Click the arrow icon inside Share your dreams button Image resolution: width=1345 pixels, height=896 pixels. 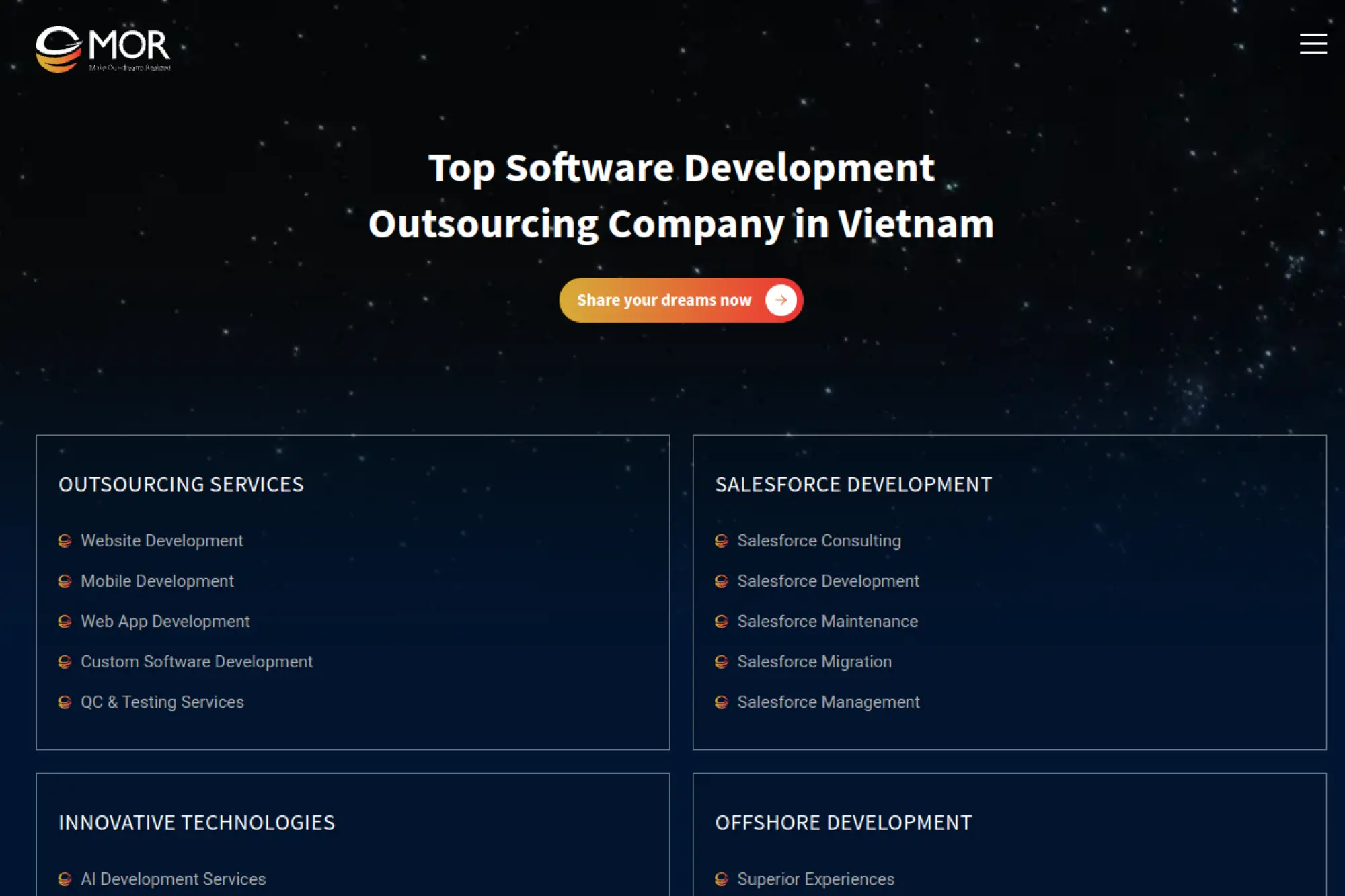tap(780, 300)
